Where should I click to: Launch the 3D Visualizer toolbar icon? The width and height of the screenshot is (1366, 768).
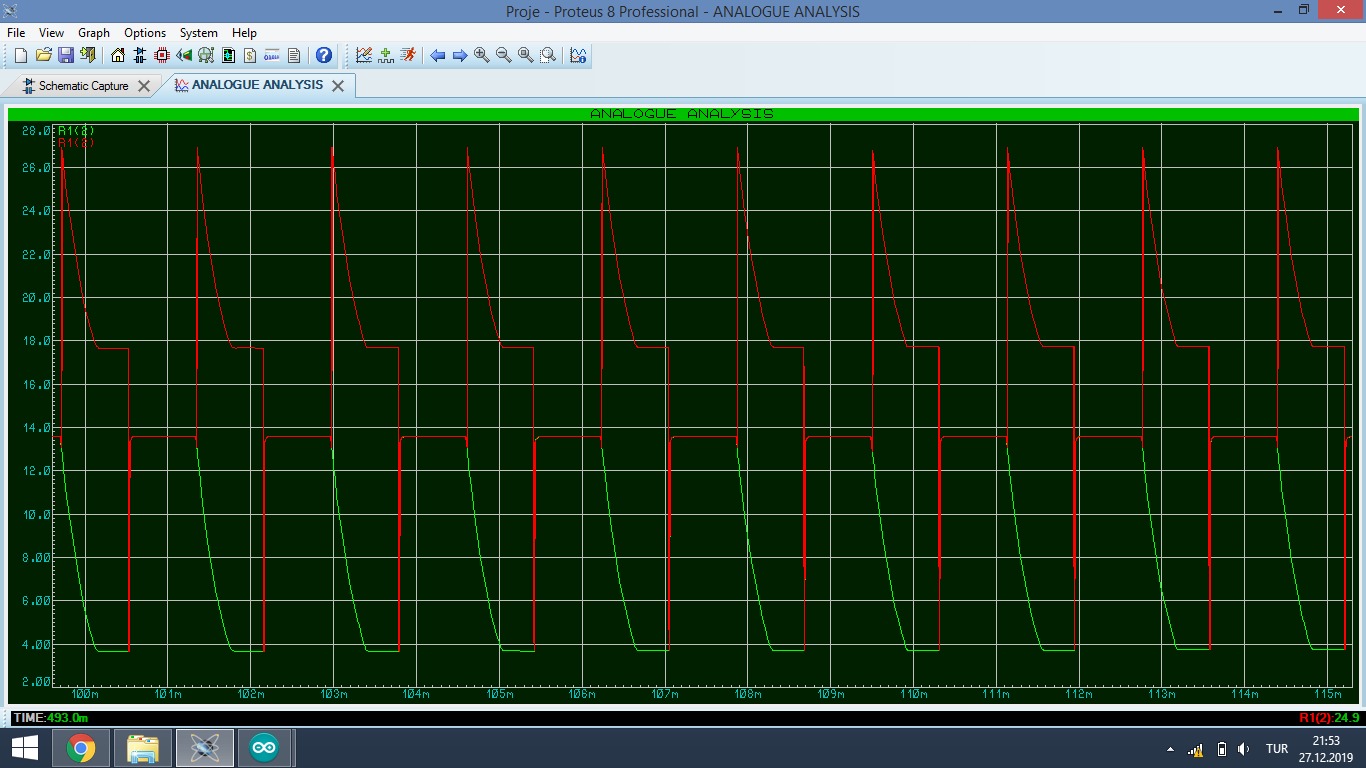[184, 56]
